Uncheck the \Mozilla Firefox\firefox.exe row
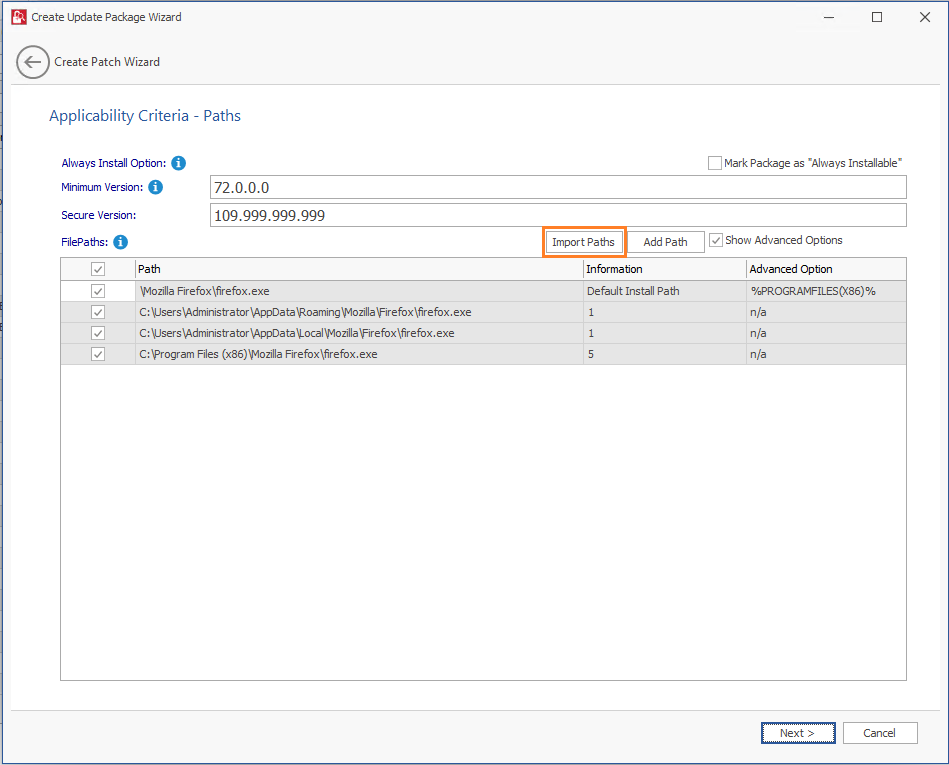This screenshot has width=949, height=765. [x=98, y=291]
